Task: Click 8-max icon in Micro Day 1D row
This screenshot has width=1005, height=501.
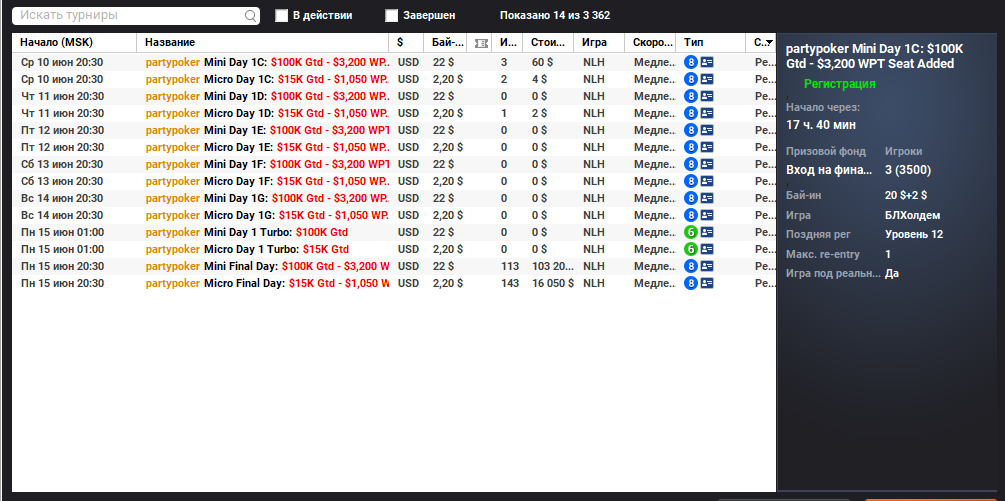Action: pyautogui.click(x=690, y=113)
